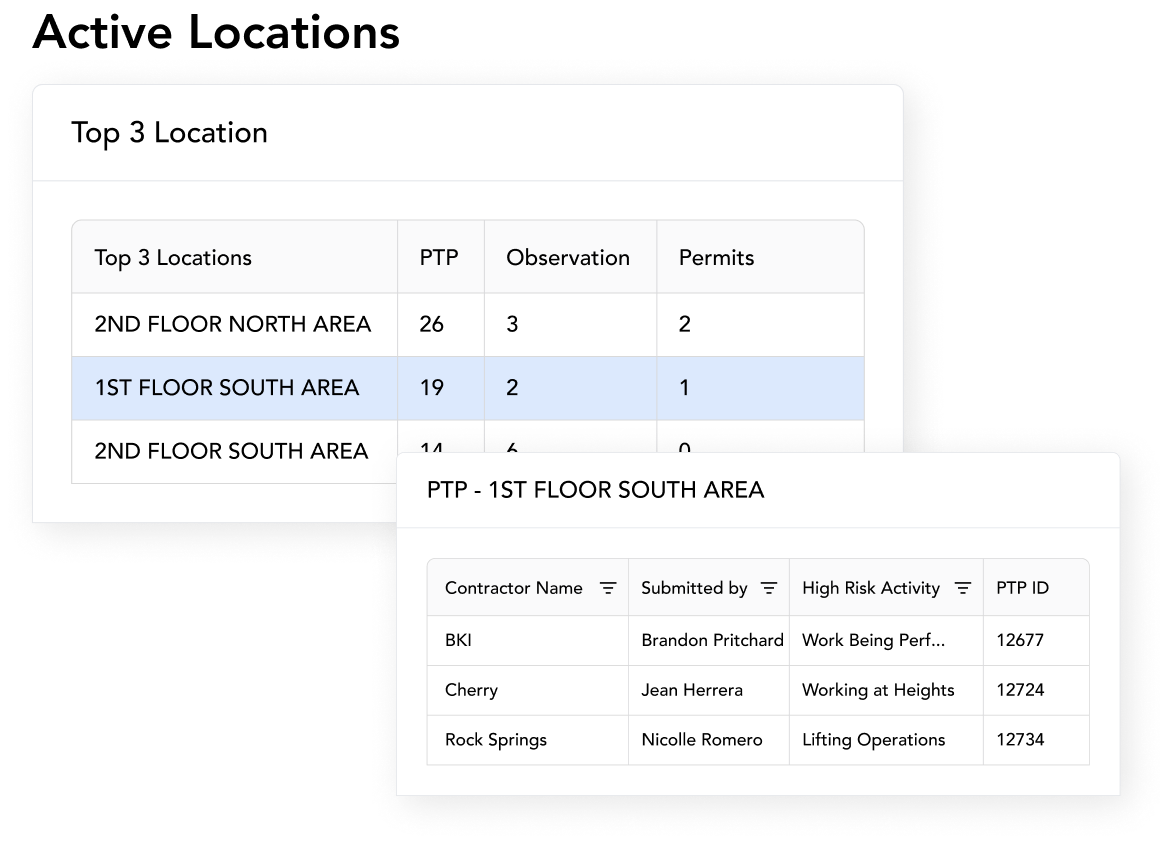Screen dimensions: 1169x844
Task: Click submitter Brandon Pritchard
Action: [x=712, y=640]
